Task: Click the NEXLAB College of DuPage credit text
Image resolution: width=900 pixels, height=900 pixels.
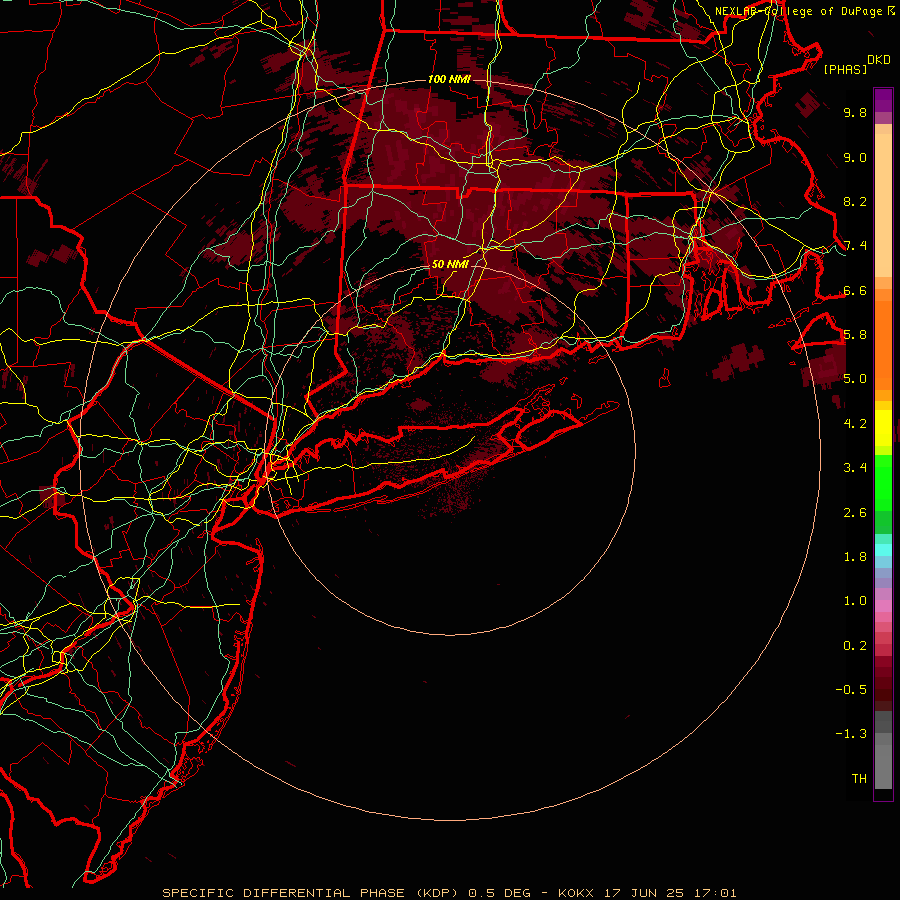Action: point(804,11)
